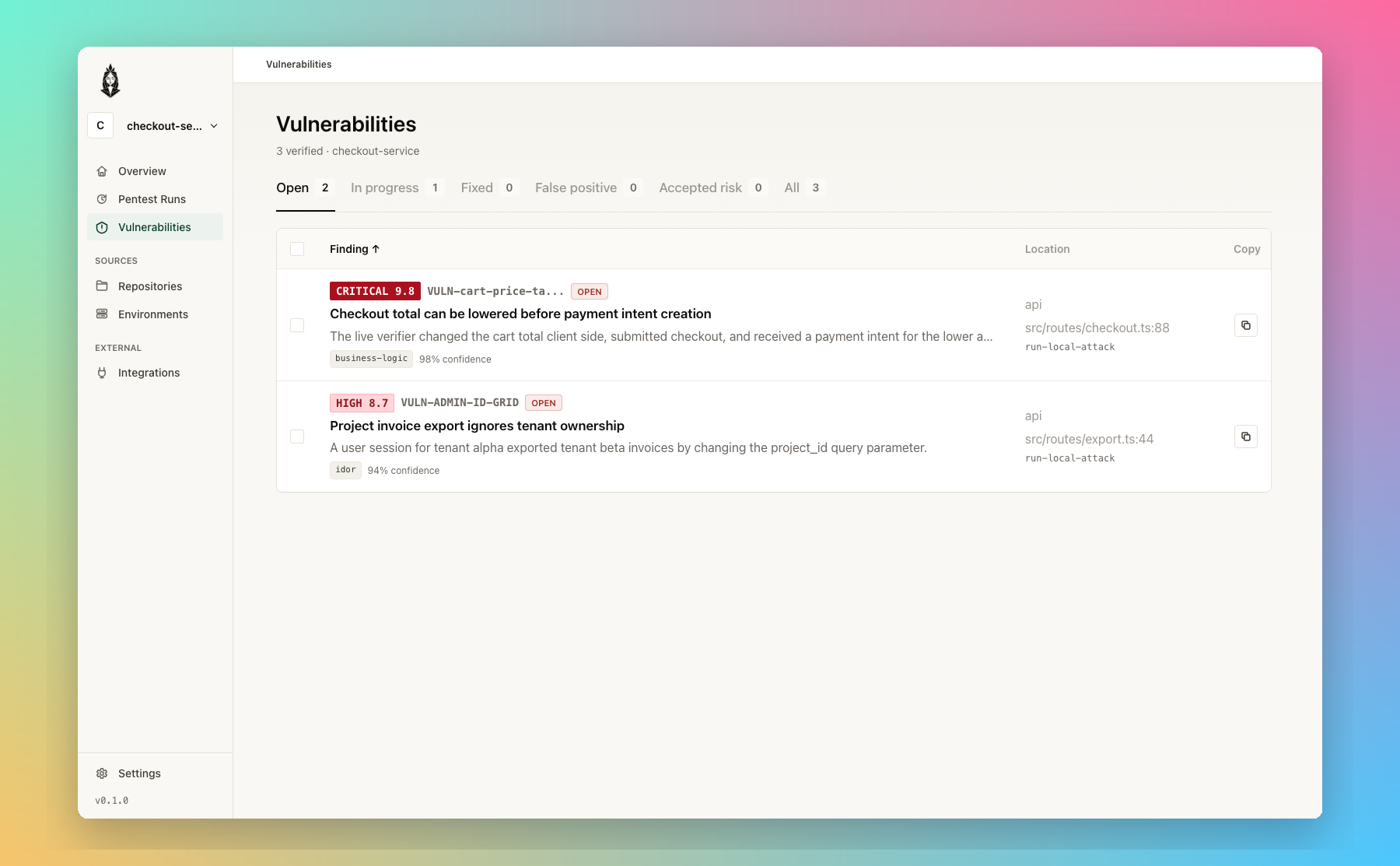This screenshot has height=866, width=1400.
Task: Open Settings in the sidebar
Action: [155, 773]
